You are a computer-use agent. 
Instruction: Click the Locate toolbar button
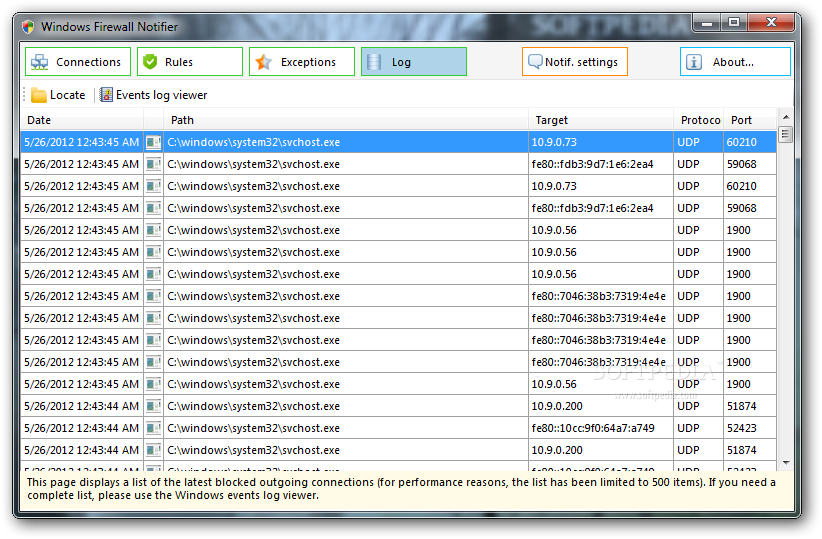point(58,95)
